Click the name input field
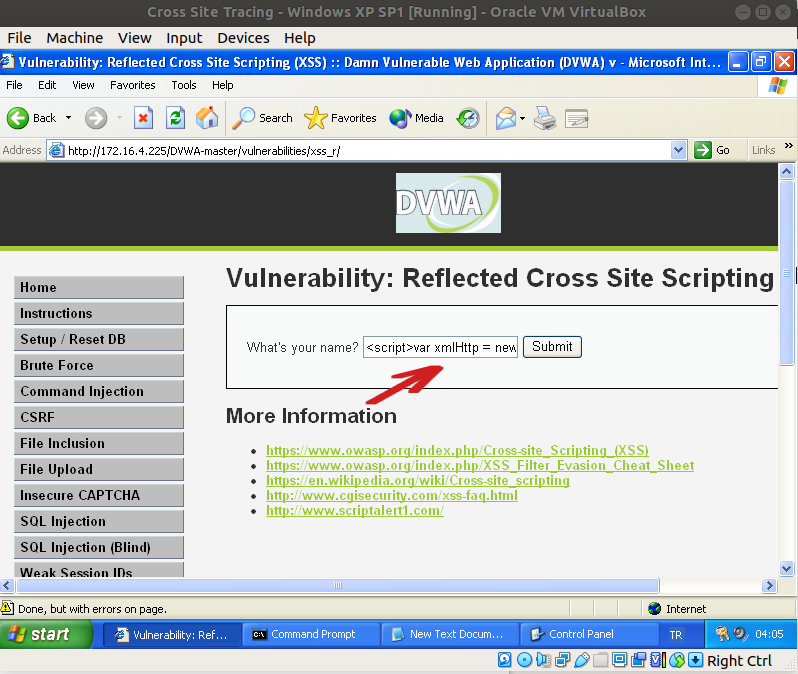Viewport: 798px width, 674px height. [x=440, y=347]
